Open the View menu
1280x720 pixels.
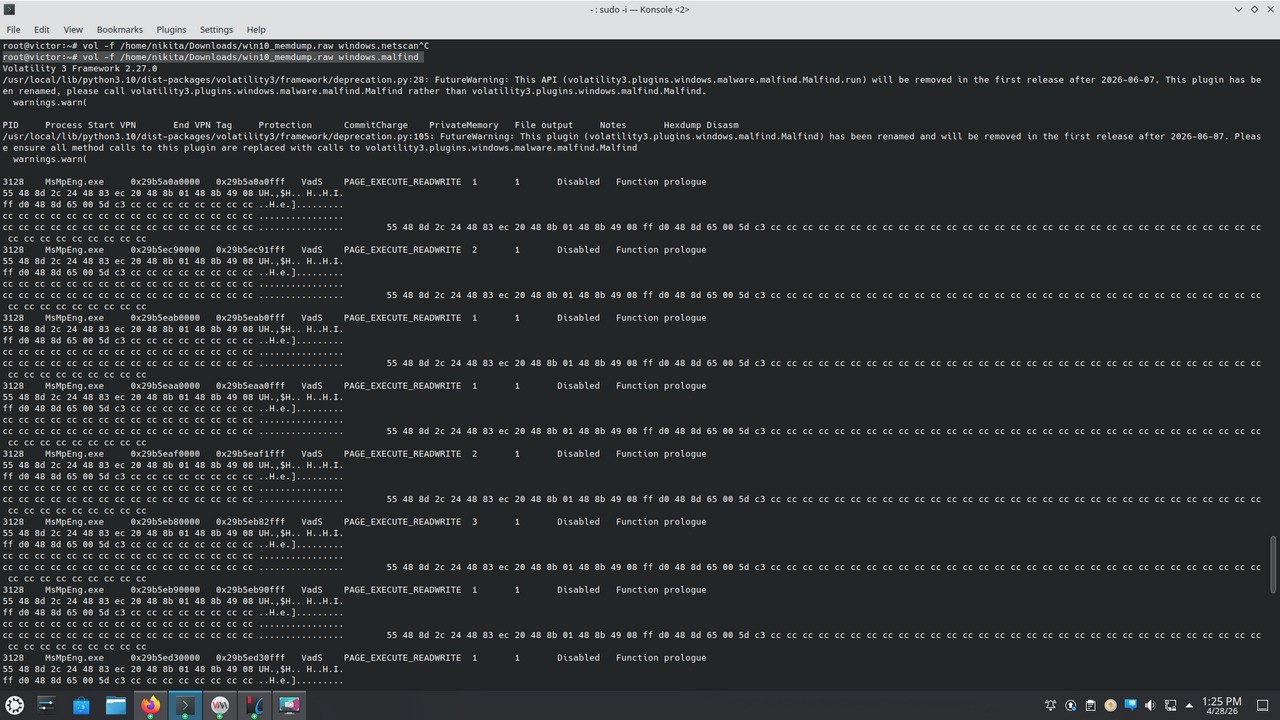coord(73,30)
